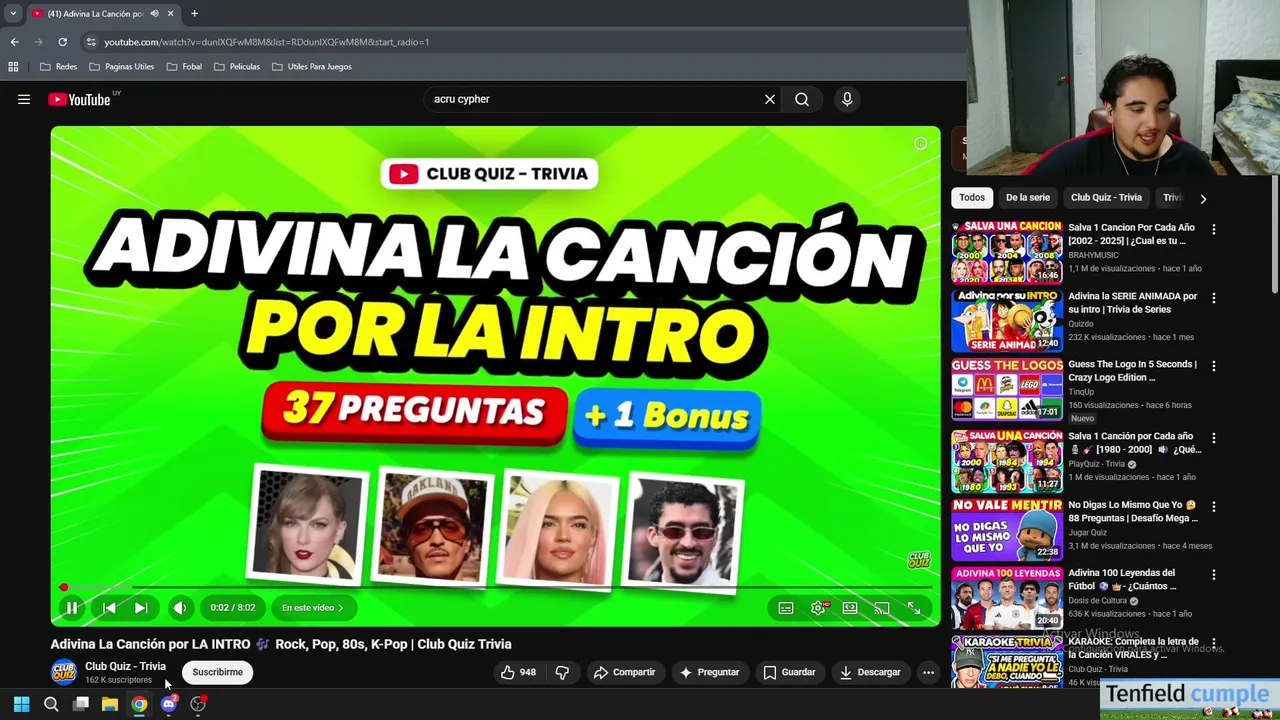The height and width of the screenshot is (720, 1280).
Task: Open the Chrome apps grid shortcut
Action: click(13, 67)
